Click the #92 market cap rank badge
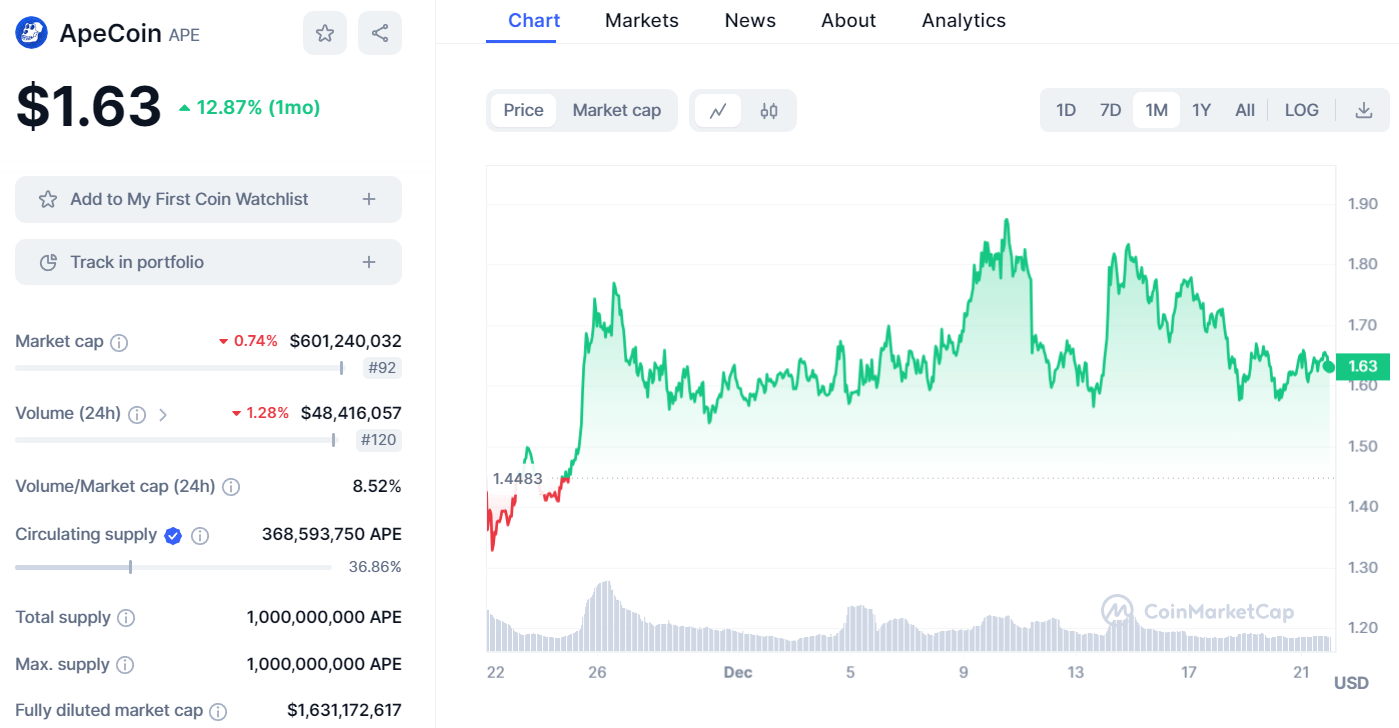 (382, 368)
